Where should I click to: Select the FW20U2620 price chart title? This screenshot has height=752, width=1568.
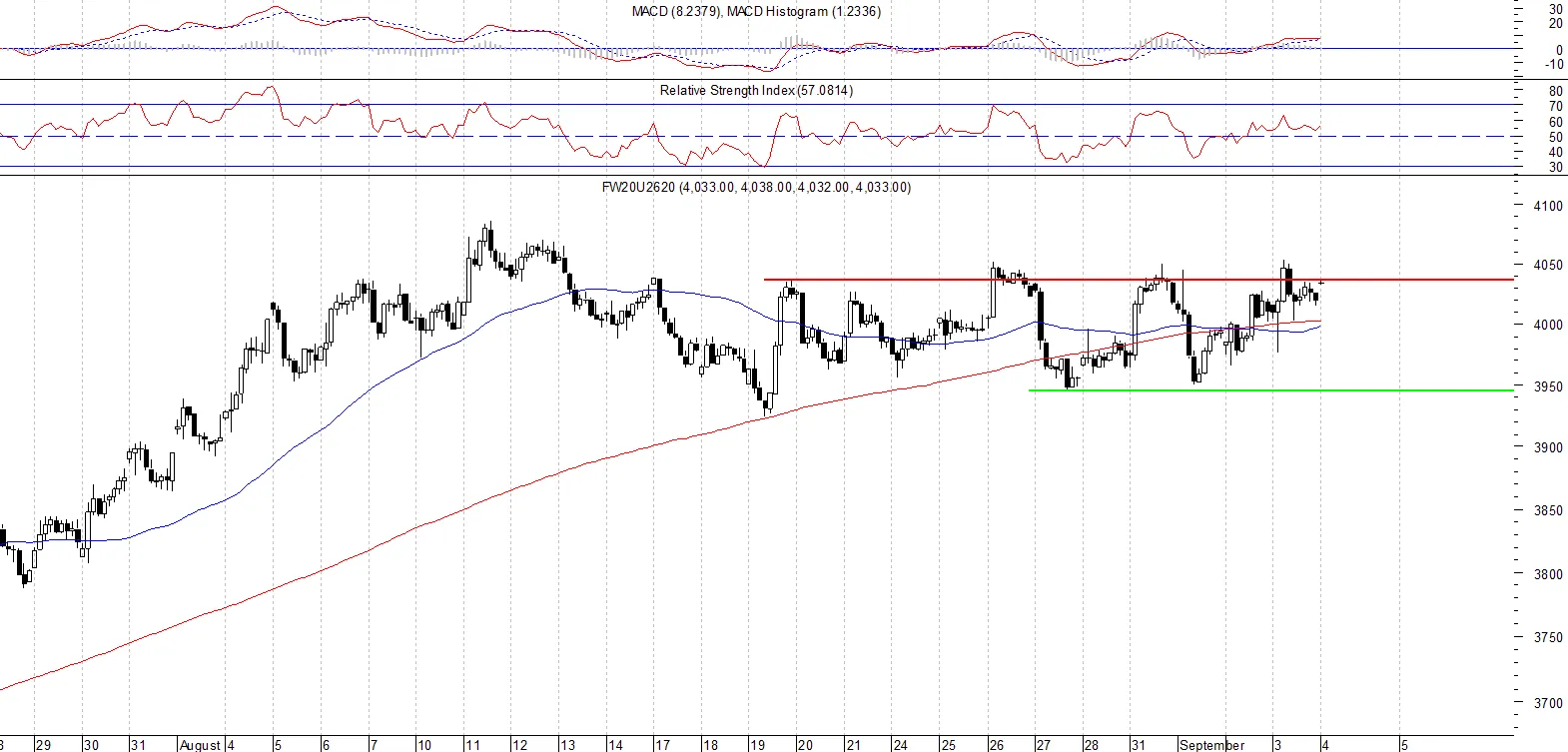[756, 187]
